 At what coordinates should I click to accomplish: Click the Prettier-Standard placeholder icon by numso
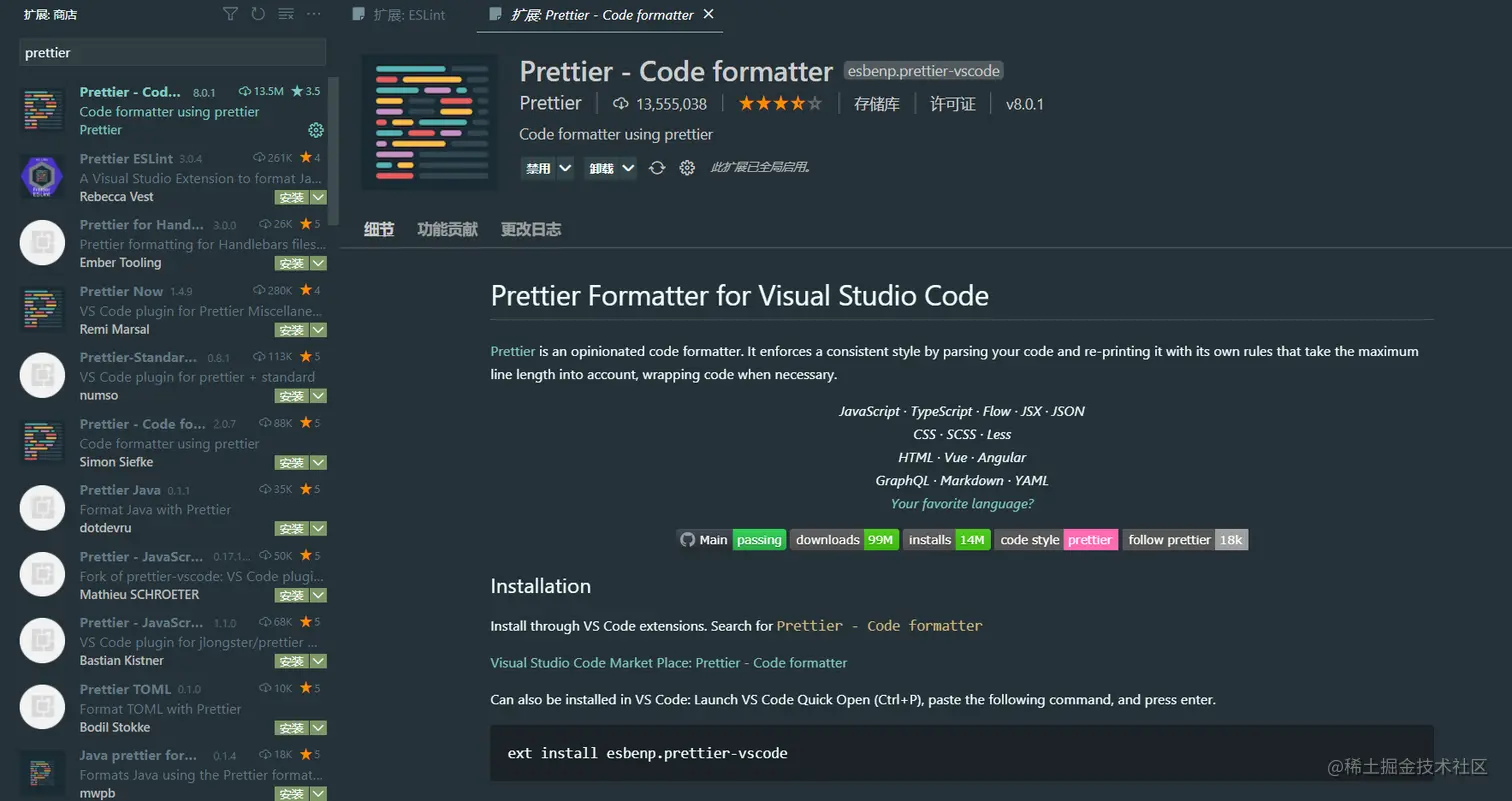coord(43,376)
